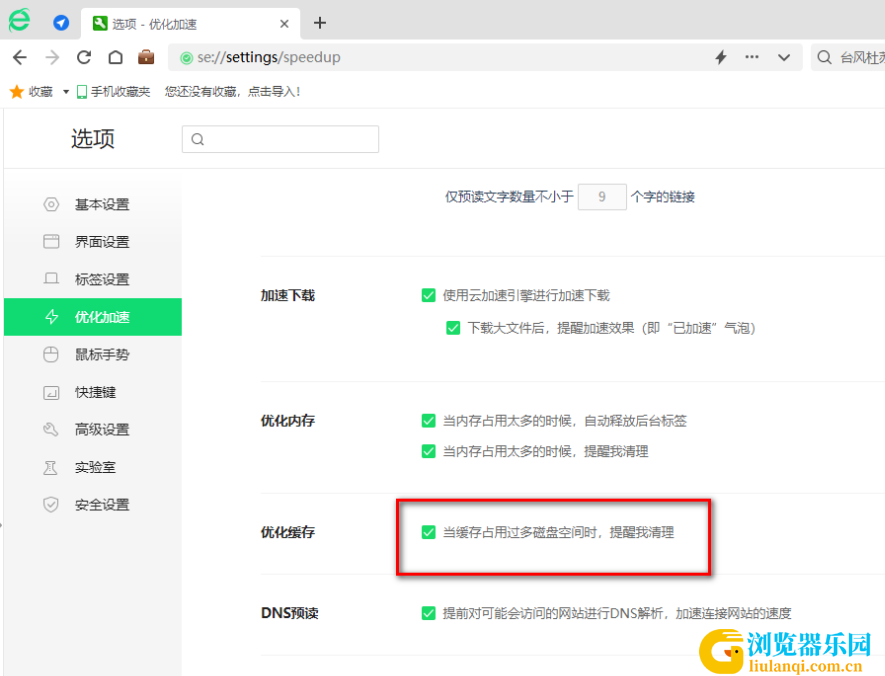Toggle 当缓存占用过多磁盘空间时 checkbox
This screenshot has width=885, height=676.
[428, 532]
